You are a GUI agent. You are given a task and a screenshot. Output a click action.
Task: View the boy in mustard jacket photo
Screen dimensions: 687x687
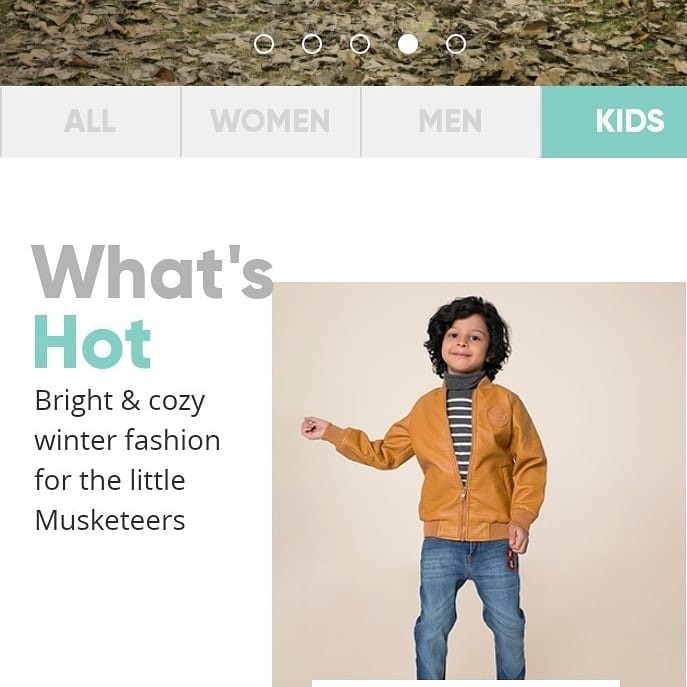tap(479, 484)
